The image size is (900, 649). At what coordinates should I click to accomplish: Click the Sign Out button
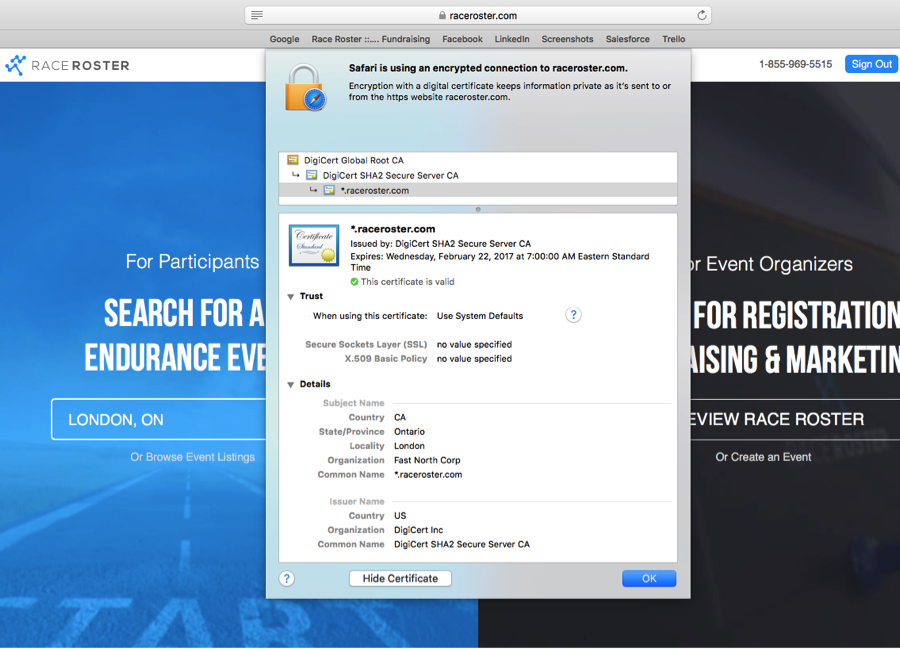pyautogui.click(x=871, y=64)
